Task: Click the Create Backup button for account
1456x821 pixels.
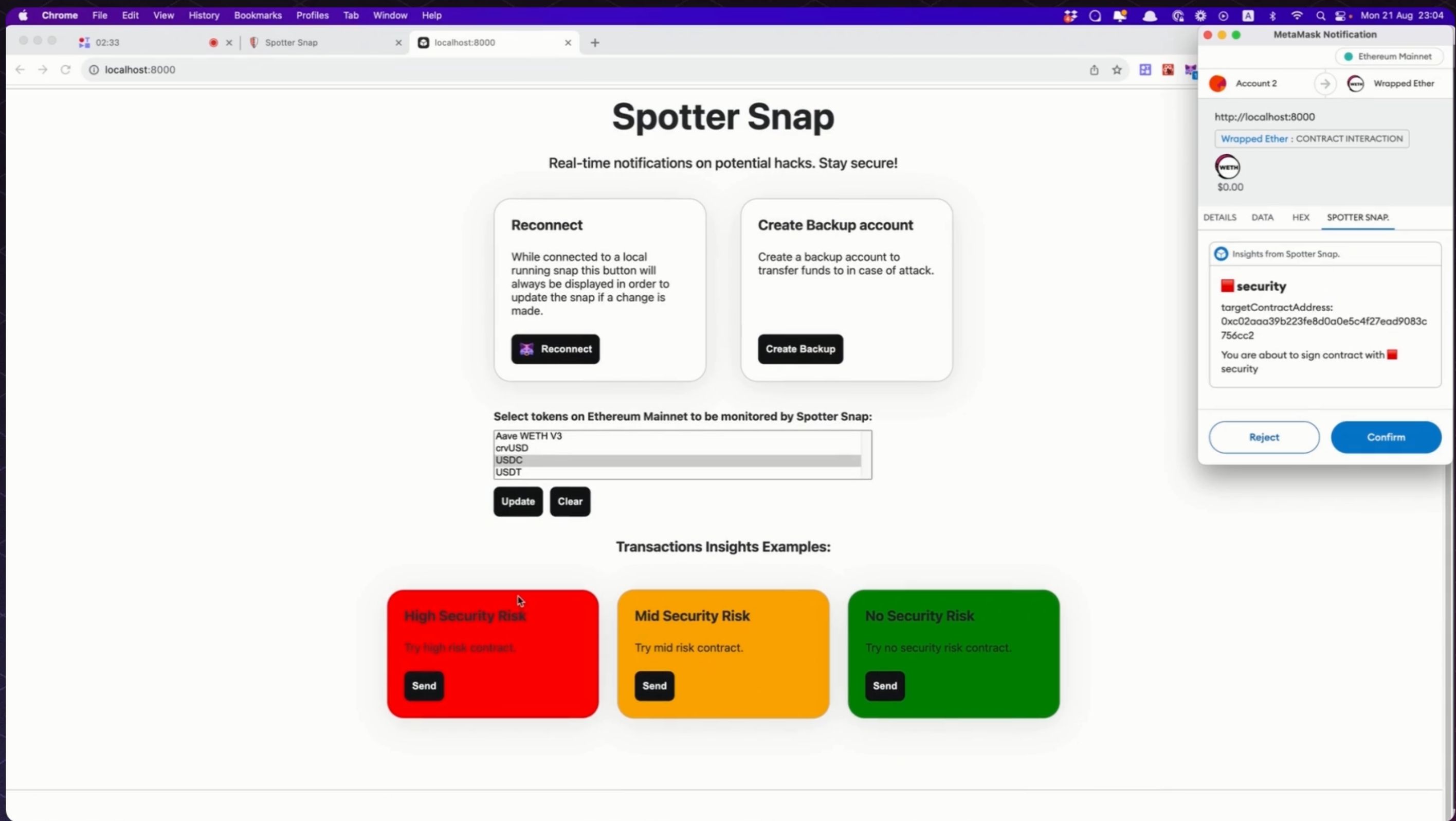Action: (799, 348)
